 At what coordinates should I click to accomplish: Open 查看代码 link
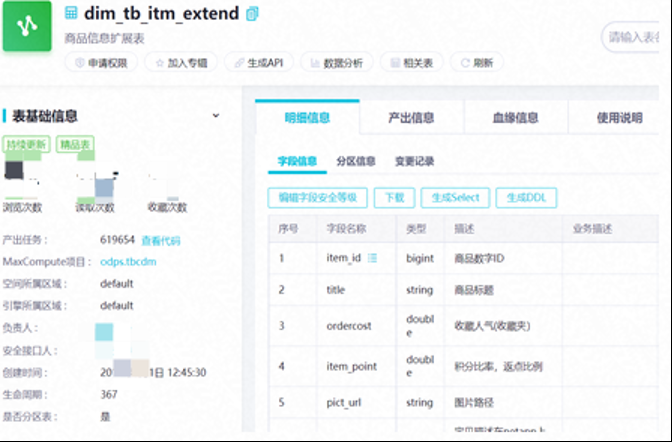click(161, 241)
